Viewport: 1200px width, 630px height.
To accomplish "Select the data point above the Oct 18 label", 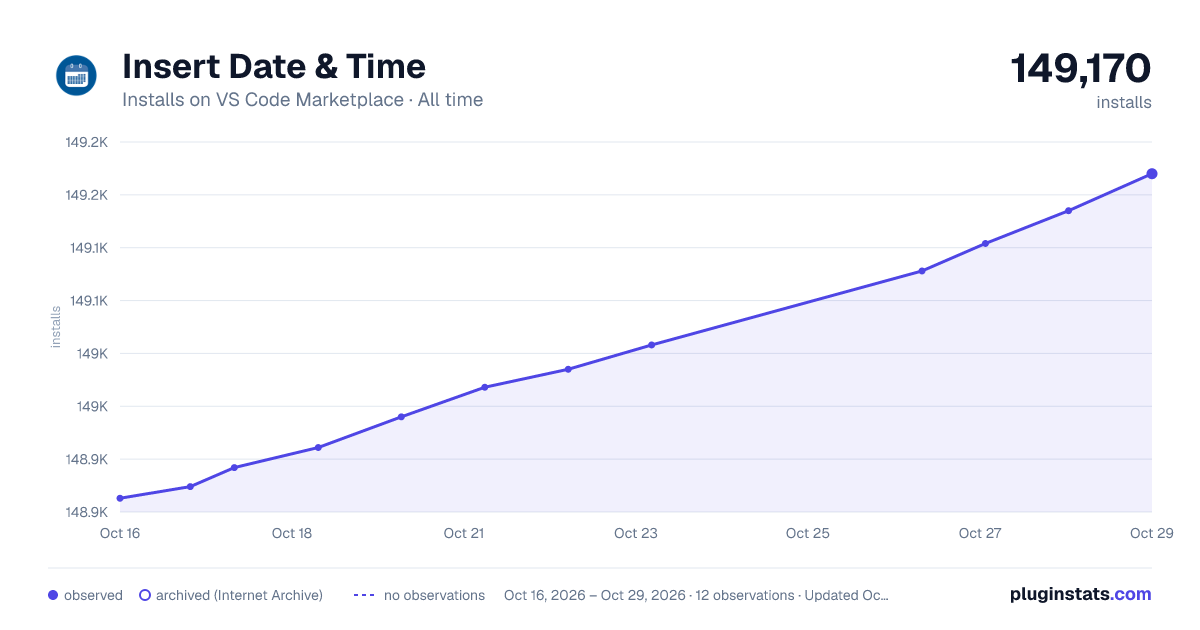I will click(x=318, y=447).
